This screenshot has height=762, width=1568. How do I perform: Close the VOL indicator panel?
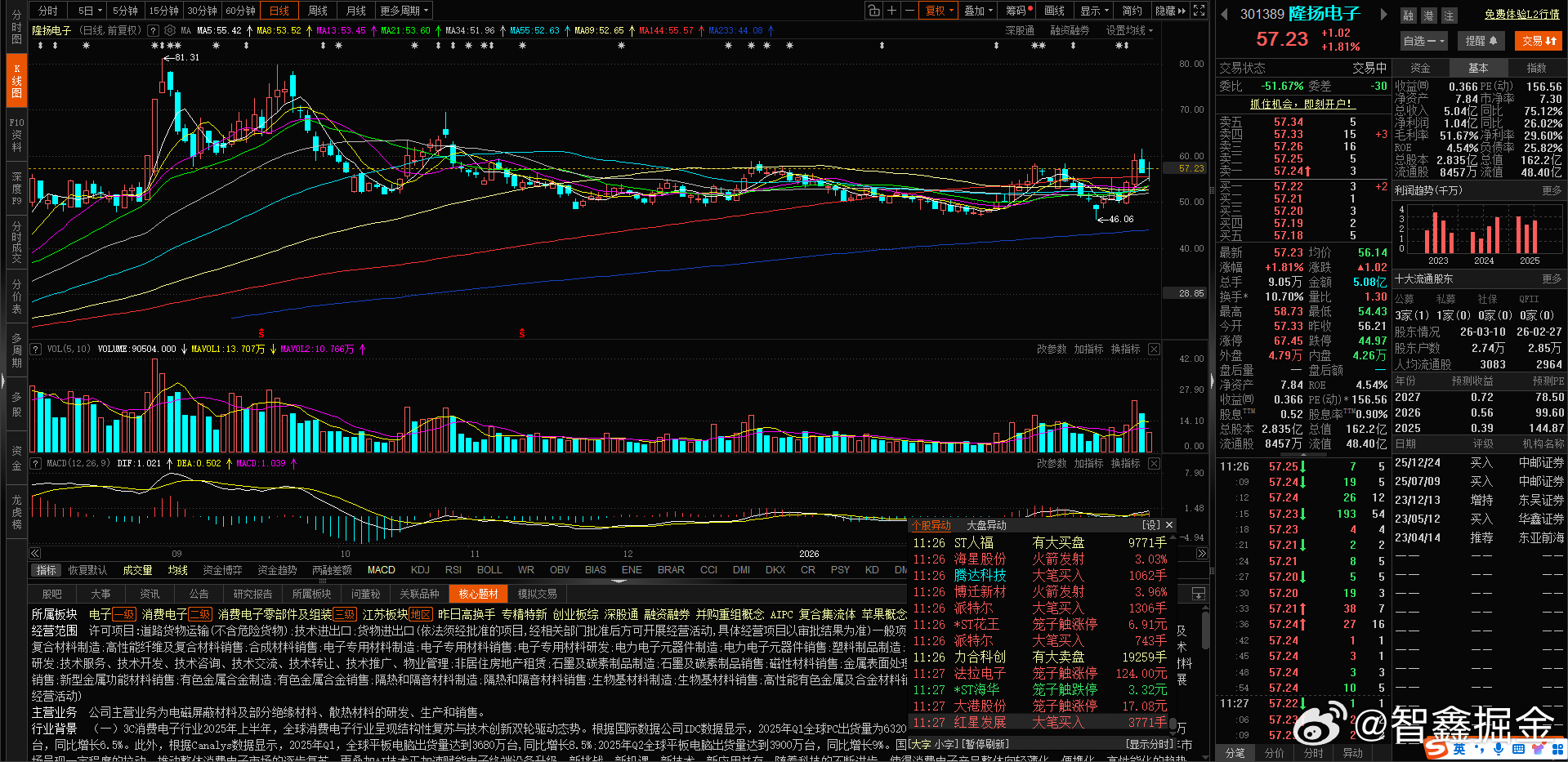point(1154,349)
